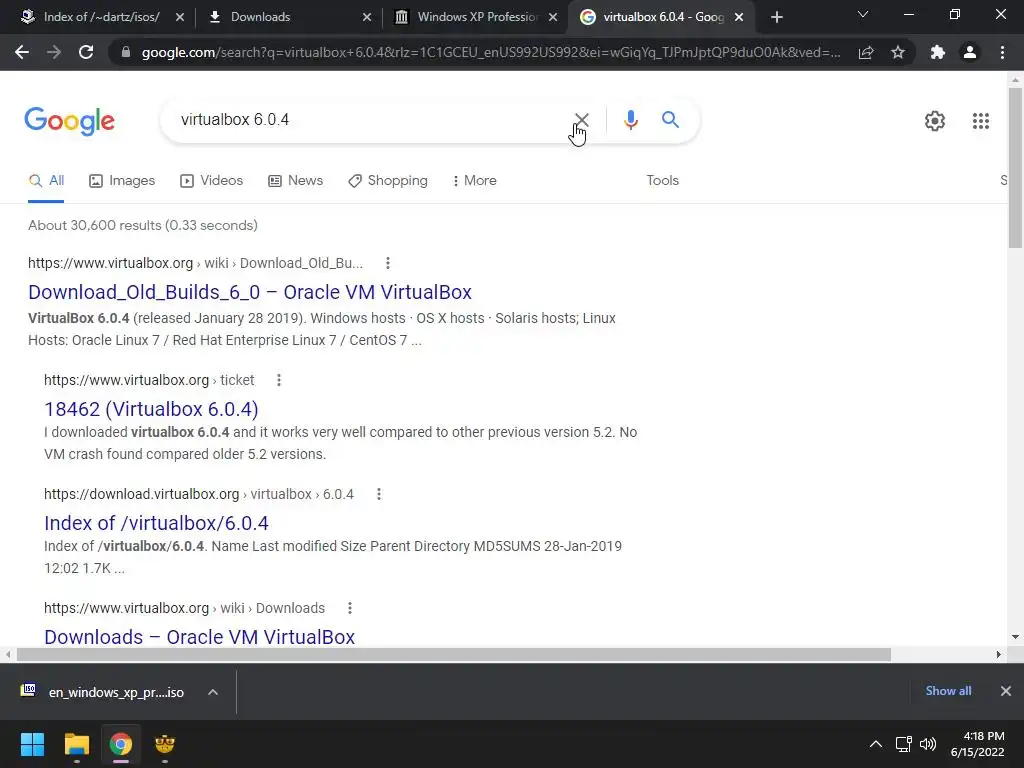The image size is (1024, 768).
Task: Open the Windows Start menu
Action: click(32, 744)
